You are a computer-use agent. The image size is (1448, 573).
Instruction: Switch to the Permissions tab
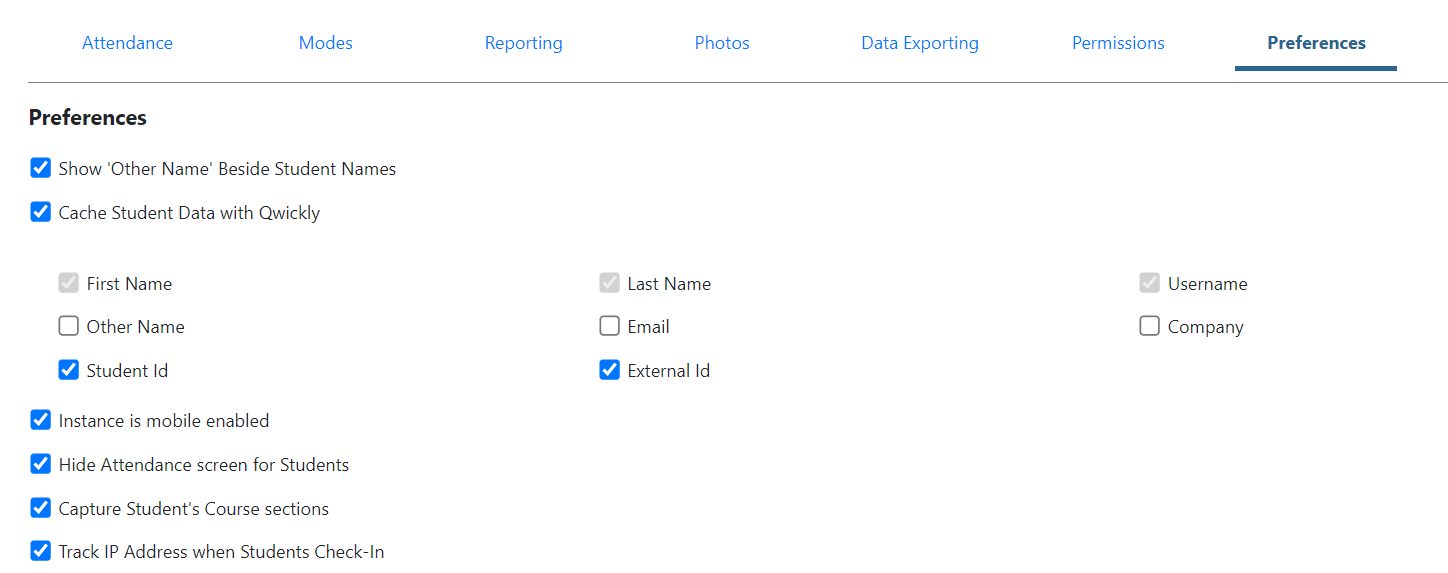pyautogui.click(x=1118, y=43)
